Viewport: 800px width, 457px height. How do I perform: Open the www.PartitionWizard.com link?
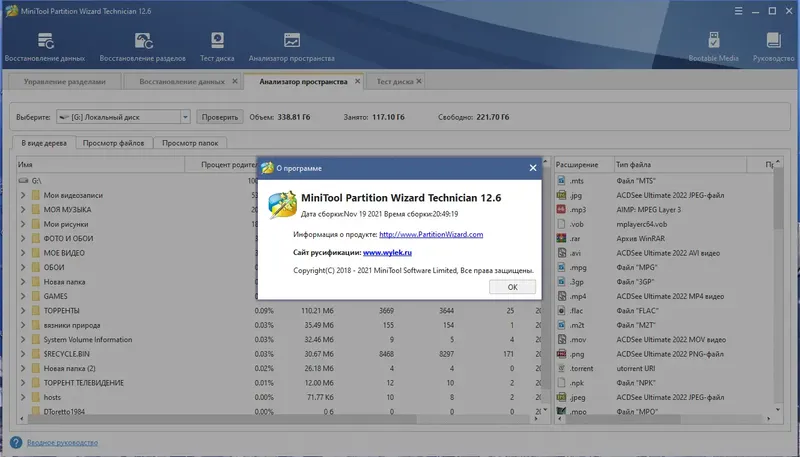431,234
